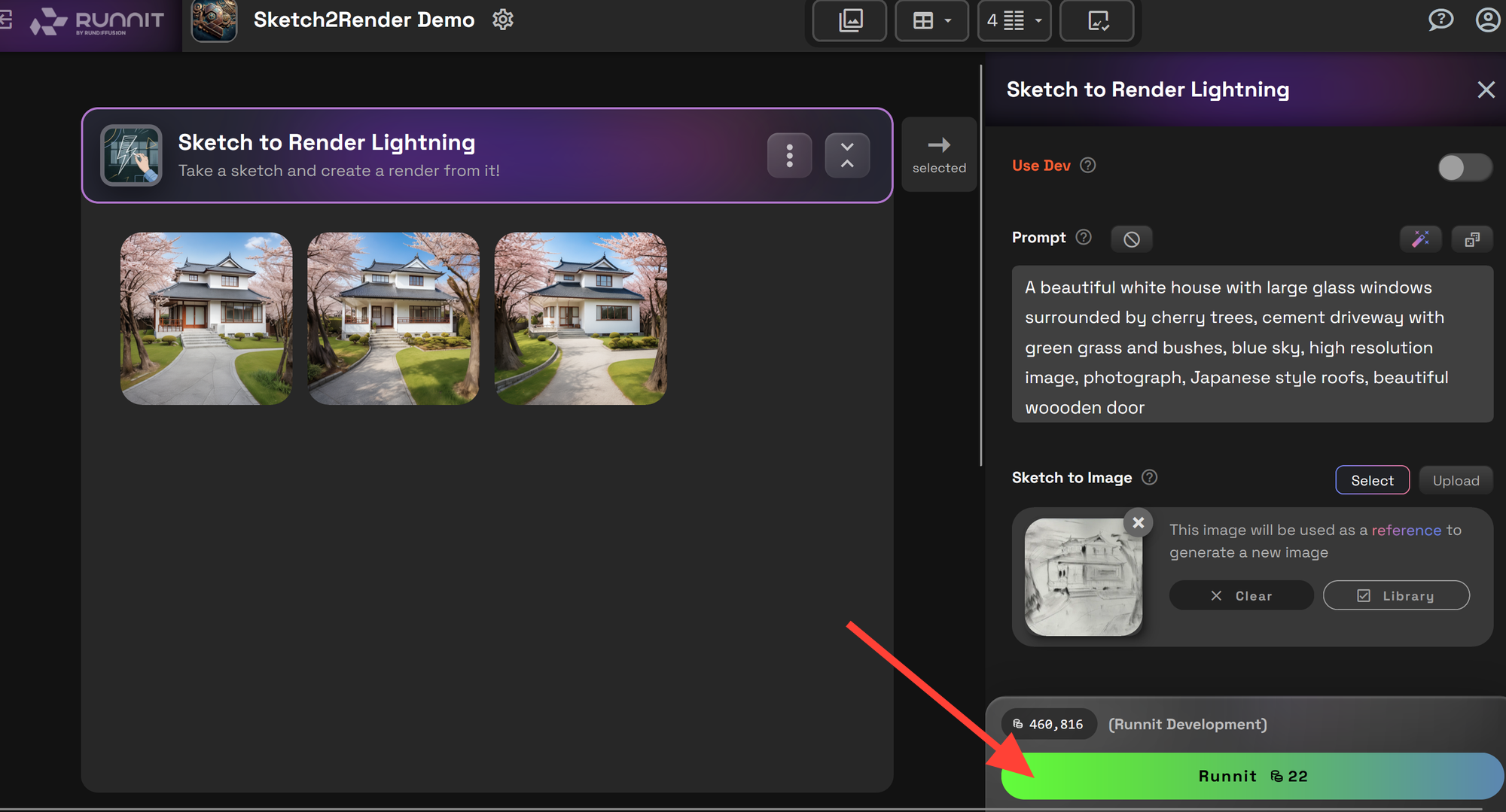Open the first rendered house image
The width and height of the screenshot is (1506, 812).
click(206, 318)
